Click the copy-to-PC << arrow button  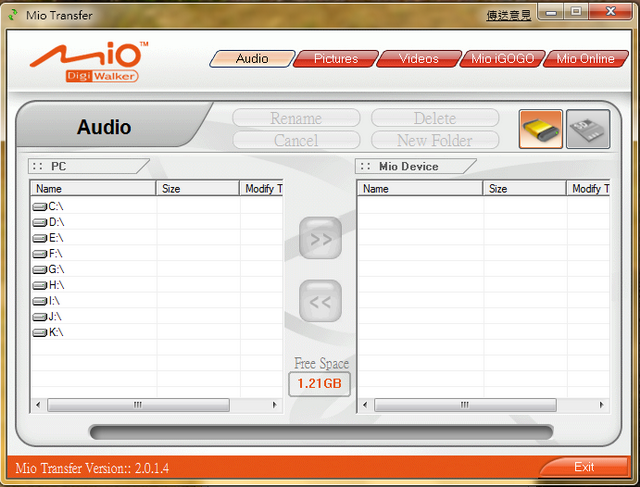tap(320, 301)
